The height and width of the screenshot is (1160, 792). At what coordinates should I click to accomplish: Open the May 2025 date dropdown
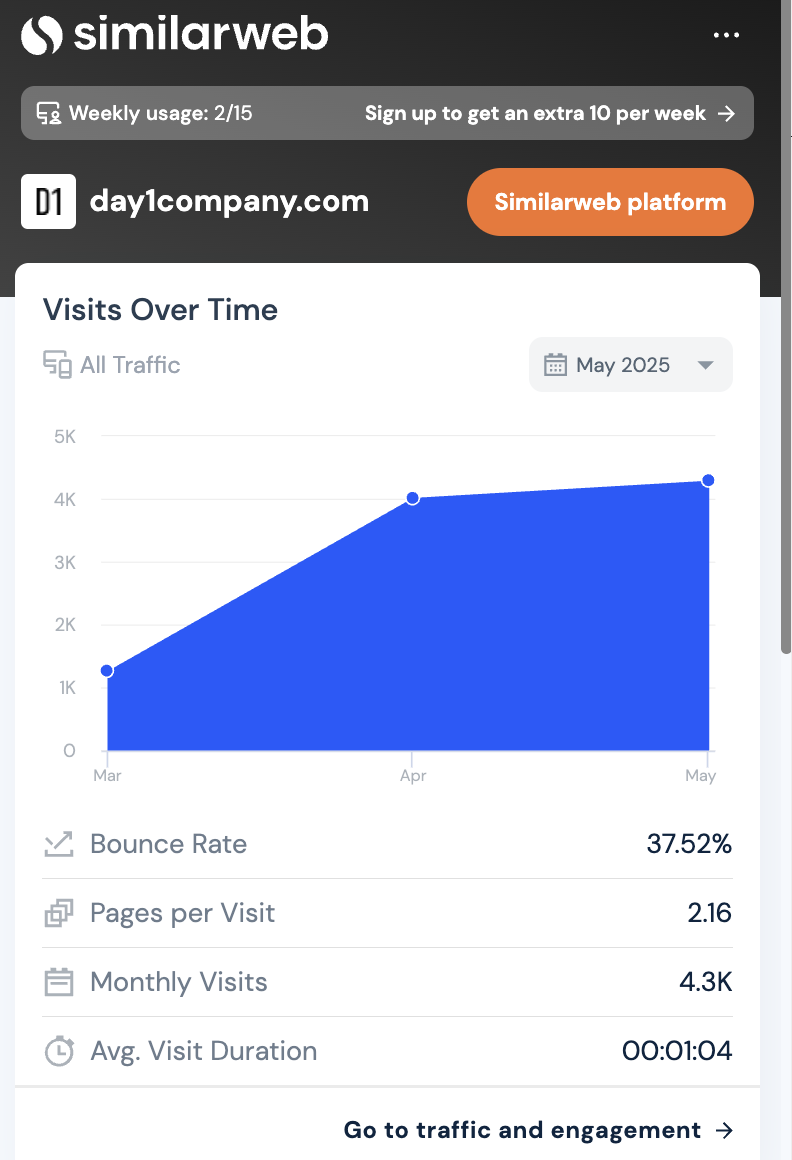631,365
